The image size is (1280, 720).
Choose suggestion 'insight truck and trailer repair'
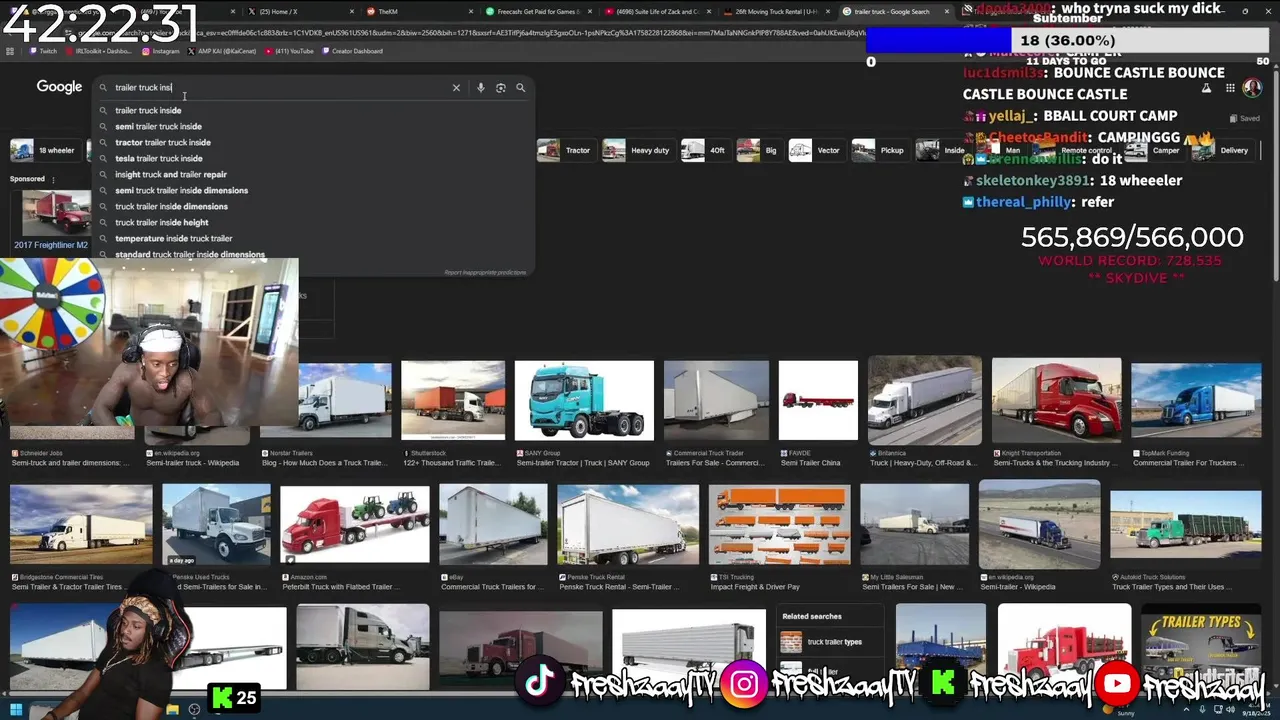[x=171, y=175]
